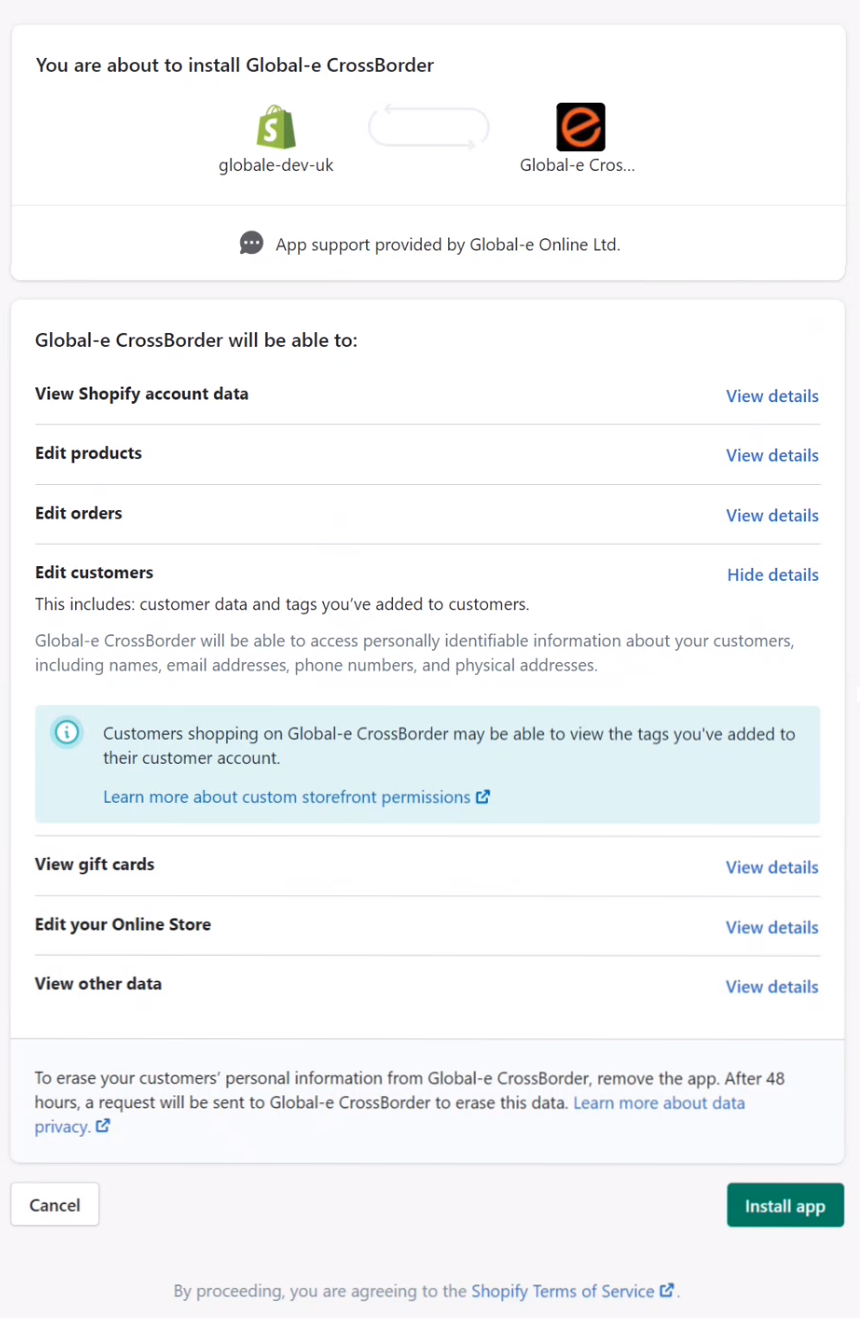Expand View other data details

(771, 986)
